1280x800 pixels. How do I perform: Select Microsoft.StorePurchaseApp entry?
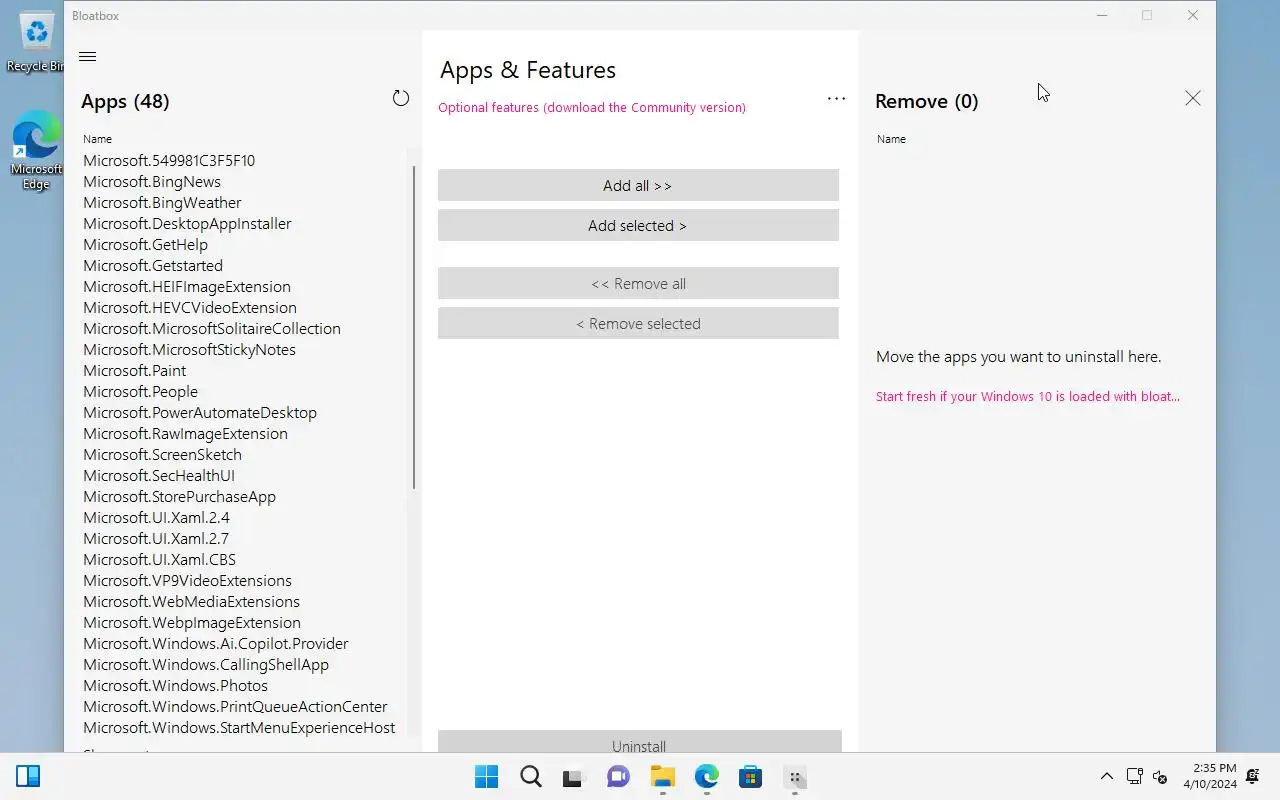click(x=179, y=496)
